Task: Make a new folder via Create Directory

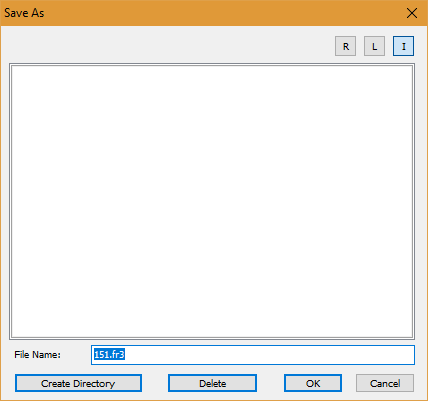Action: (x=78, y=383)
